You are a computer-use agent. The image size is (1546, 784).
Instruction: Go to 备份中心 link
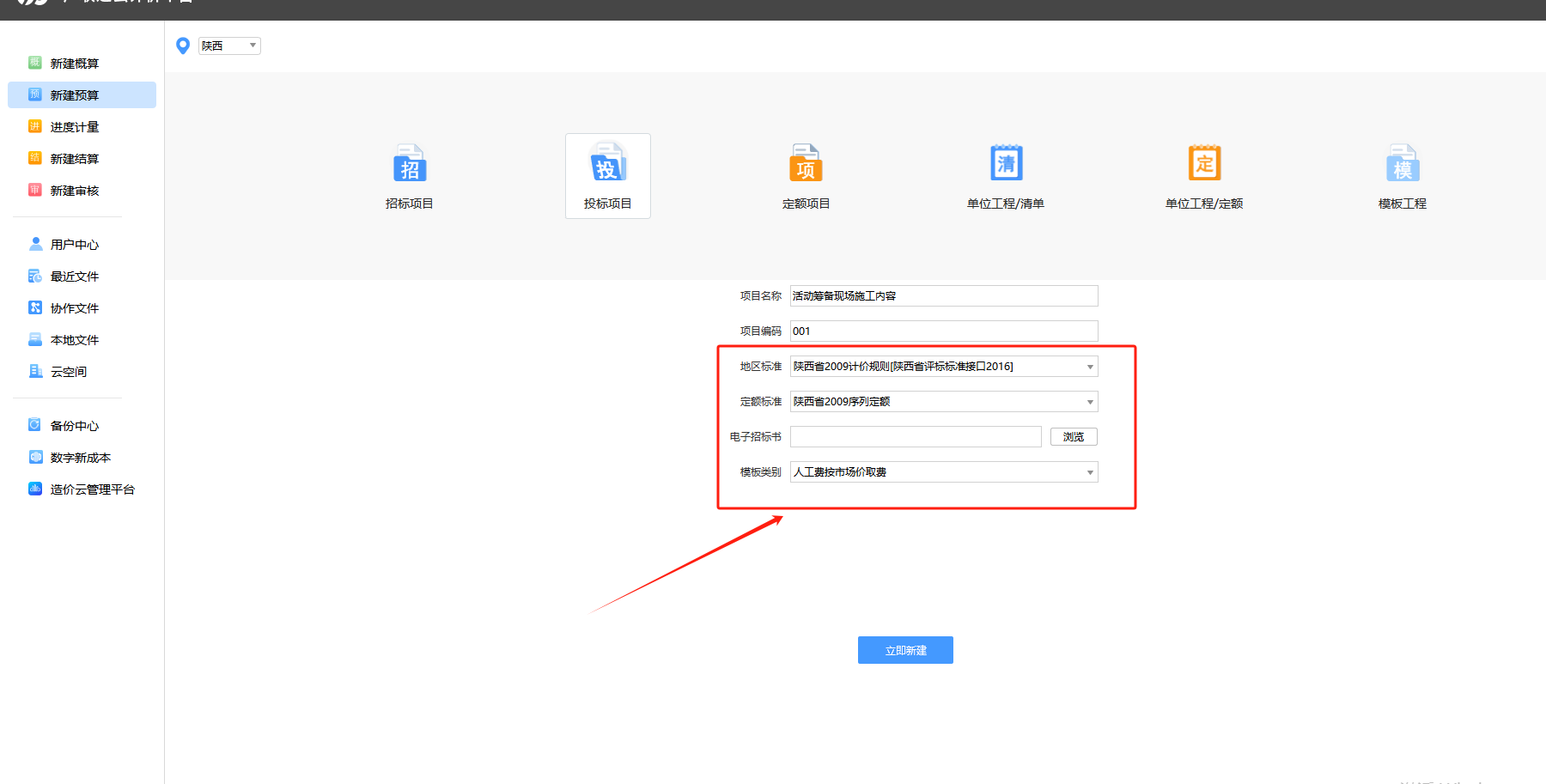(x=75, y=426)
